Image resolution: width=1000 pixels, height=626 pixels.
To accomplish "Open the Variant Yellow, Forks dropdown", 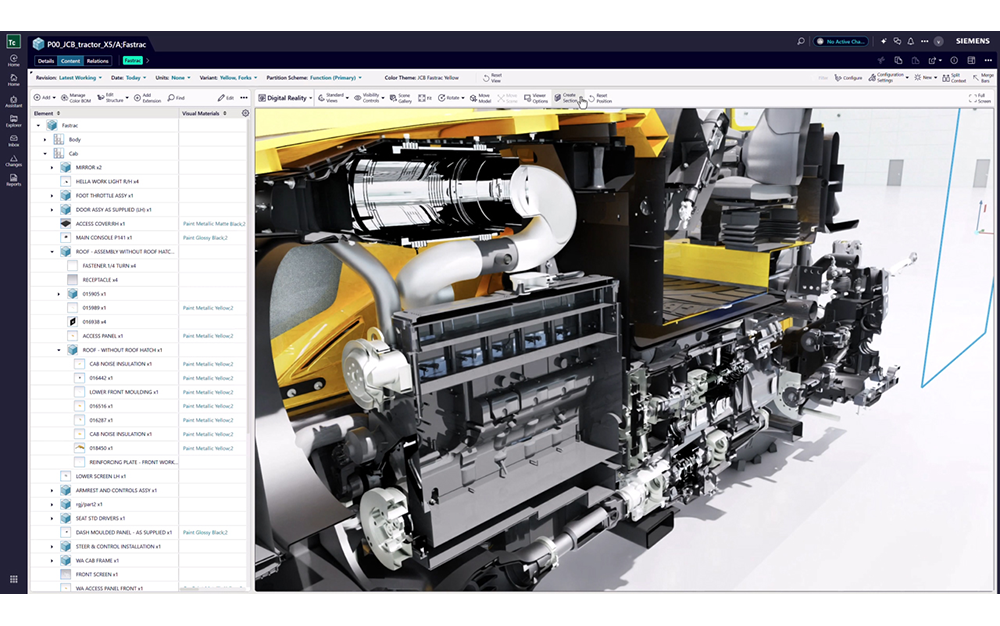I will click(228, 78).
